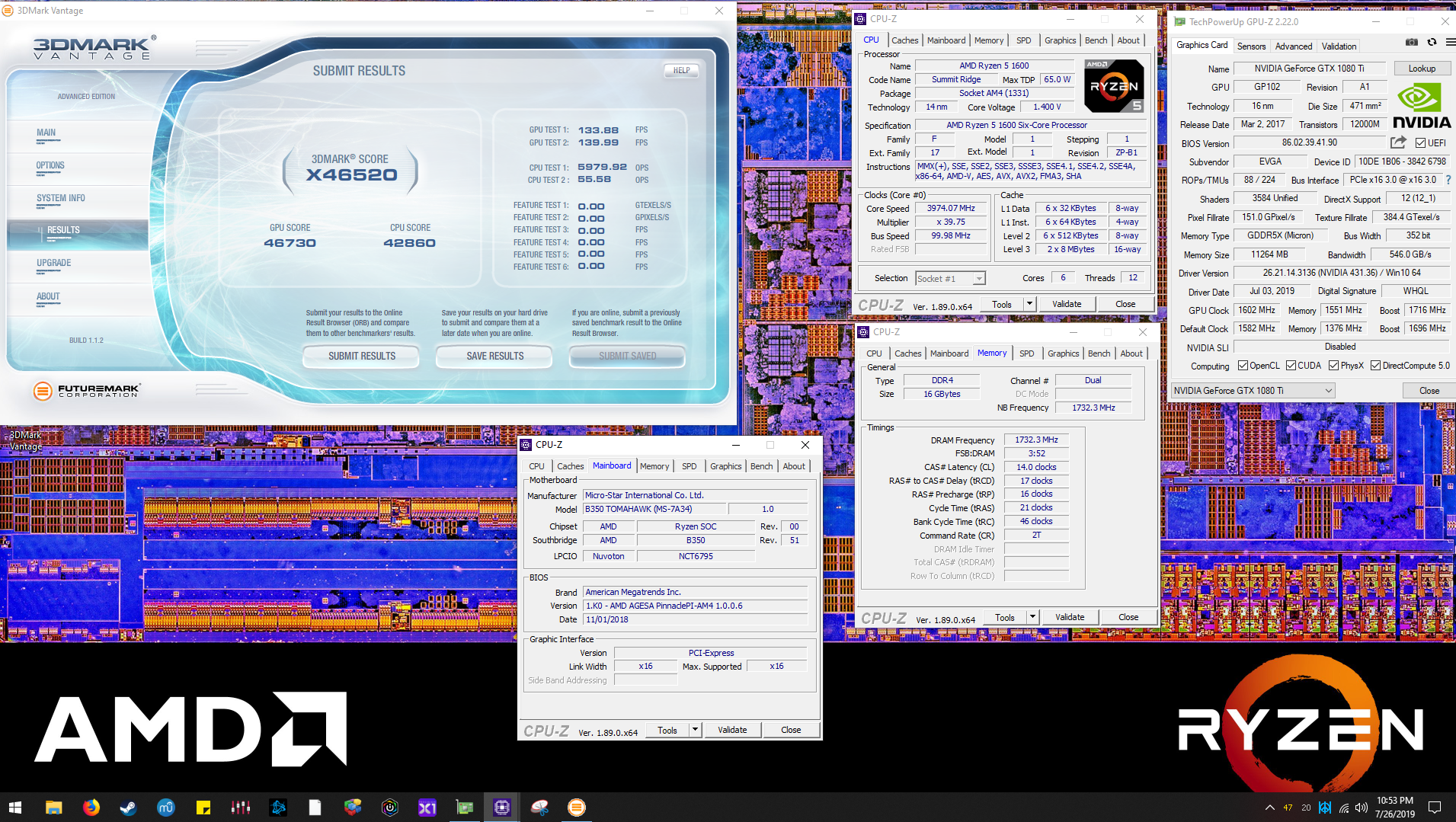Click the GPU-Z Name field value

(x=1309, y=69)
